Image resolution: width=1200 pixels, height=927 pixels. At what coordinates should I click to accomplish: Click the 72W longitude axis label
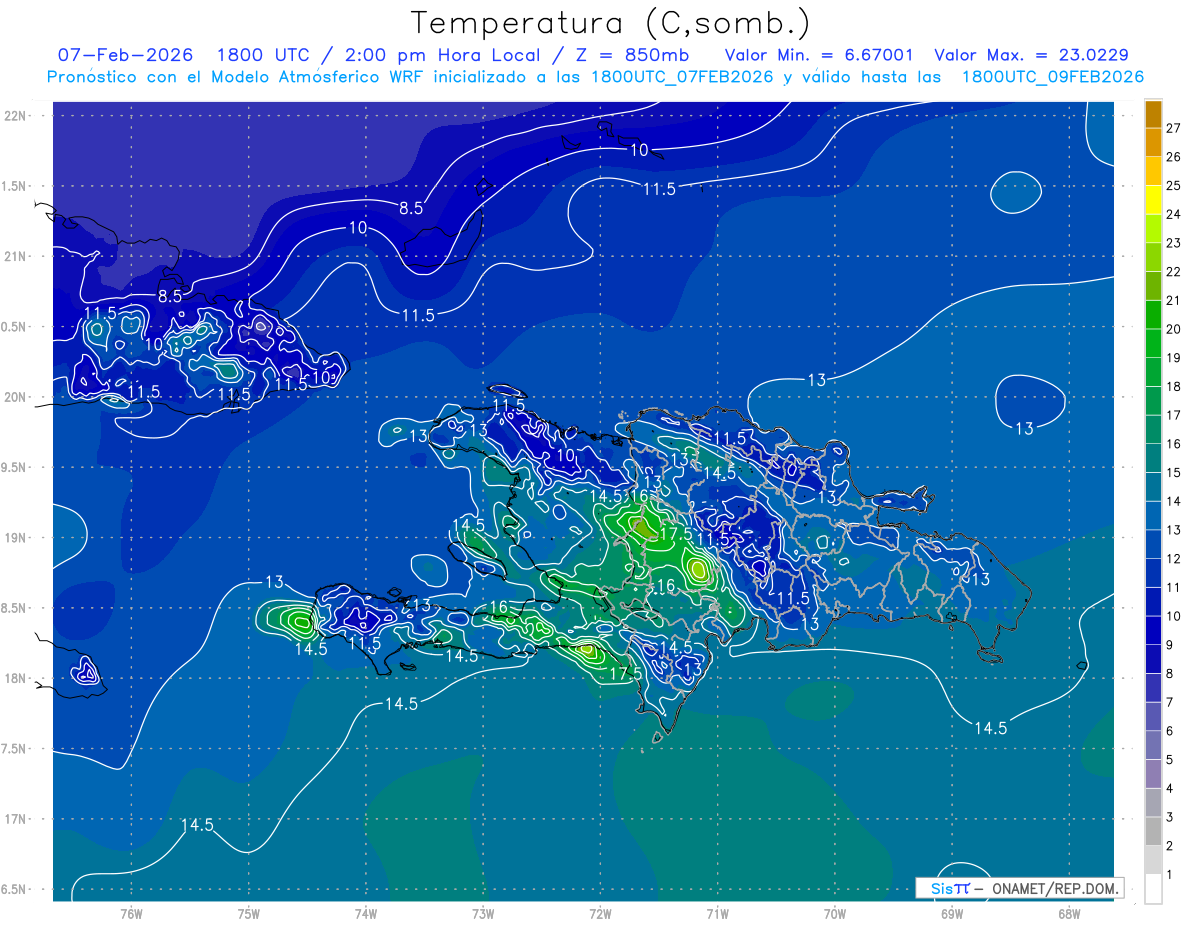600,913
